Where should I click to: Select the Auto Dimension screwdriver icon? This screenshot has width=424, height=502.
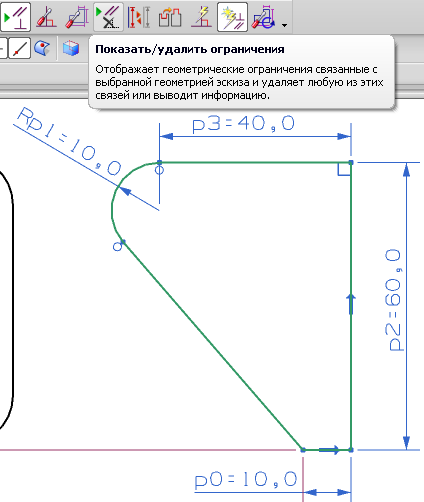click(77, 17)
